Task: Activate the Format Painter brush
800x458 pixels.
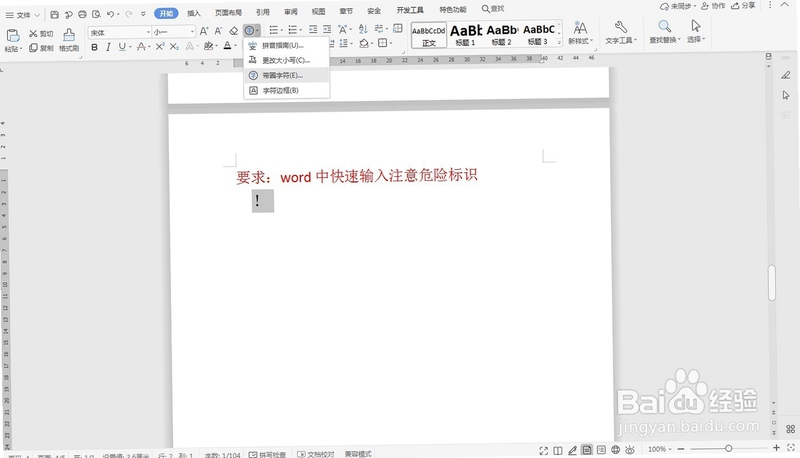Action: click(x=69, y=40)
